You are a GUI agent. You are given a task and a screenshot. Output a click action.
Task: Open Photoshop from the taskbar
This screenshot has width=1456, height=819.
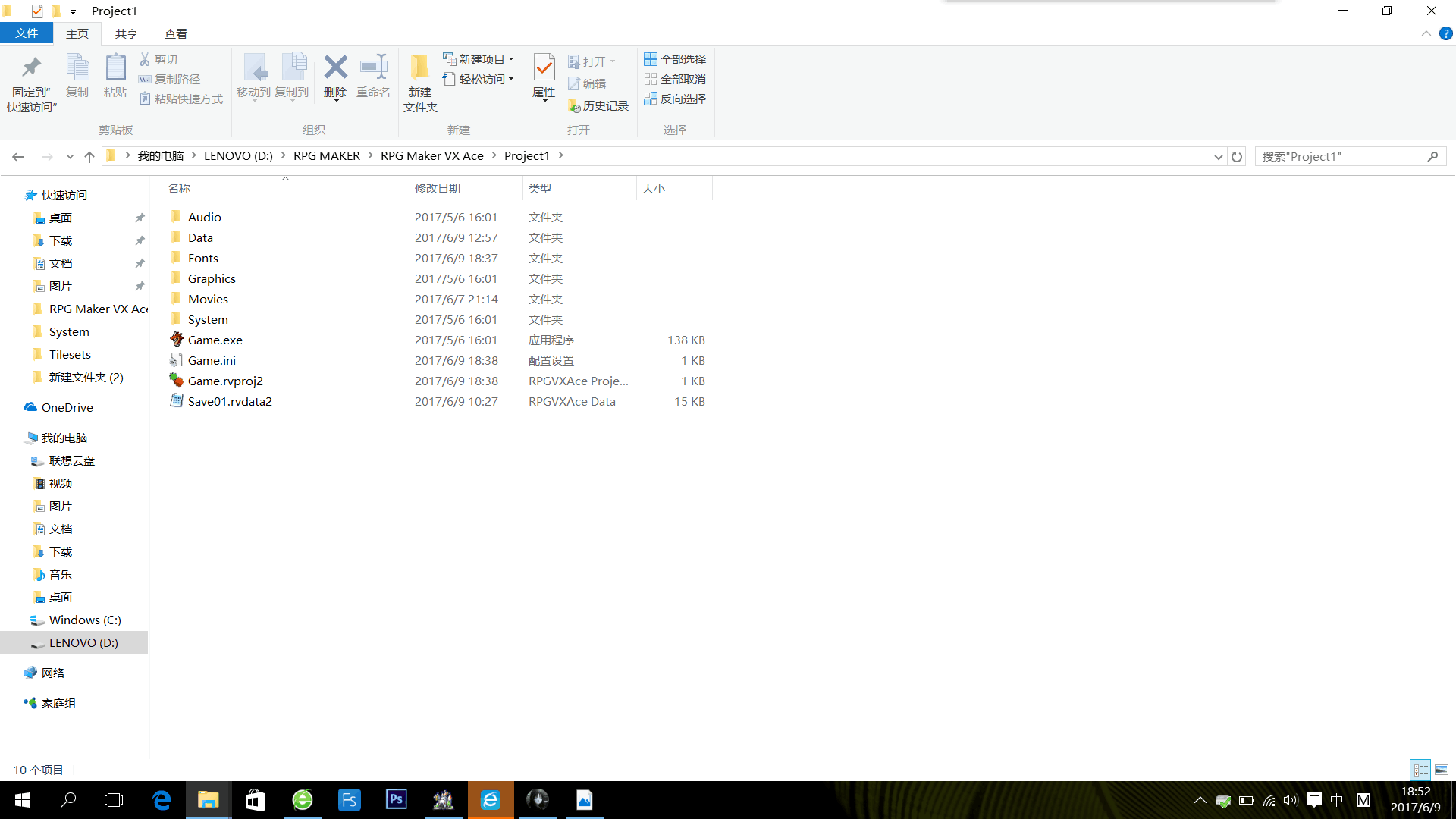[x=396, y=799]
